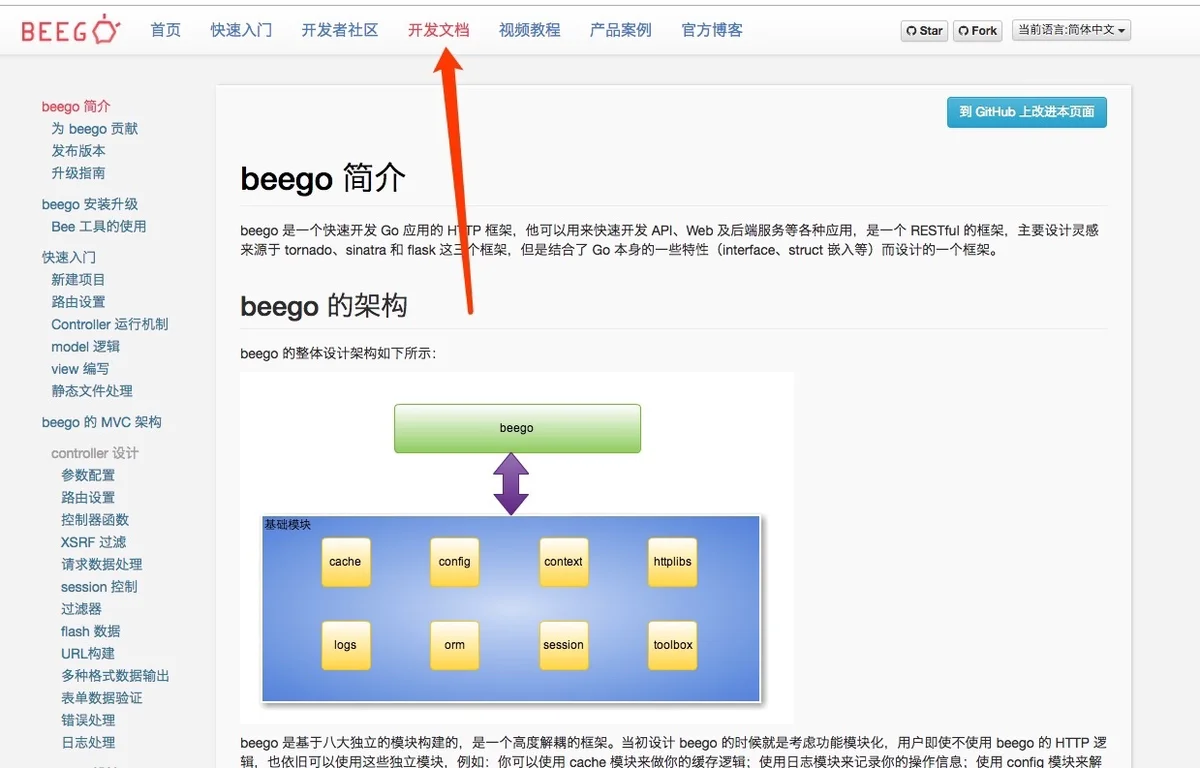Open 升级指南 sidebar link
The height and width of the screenshot is (768, 1200).
78,172
